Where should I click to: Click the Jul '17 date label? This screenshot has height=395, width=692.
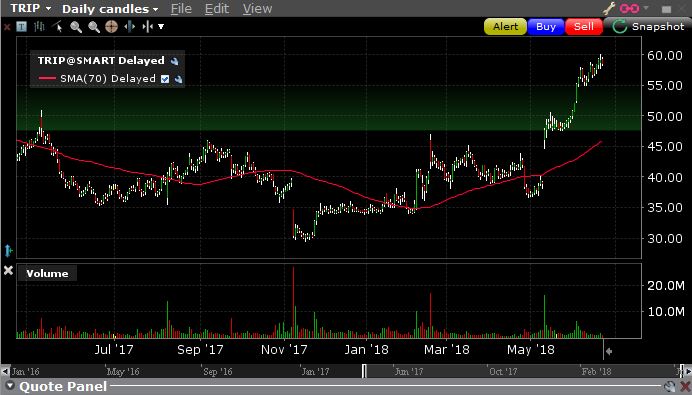pos(113,350)
